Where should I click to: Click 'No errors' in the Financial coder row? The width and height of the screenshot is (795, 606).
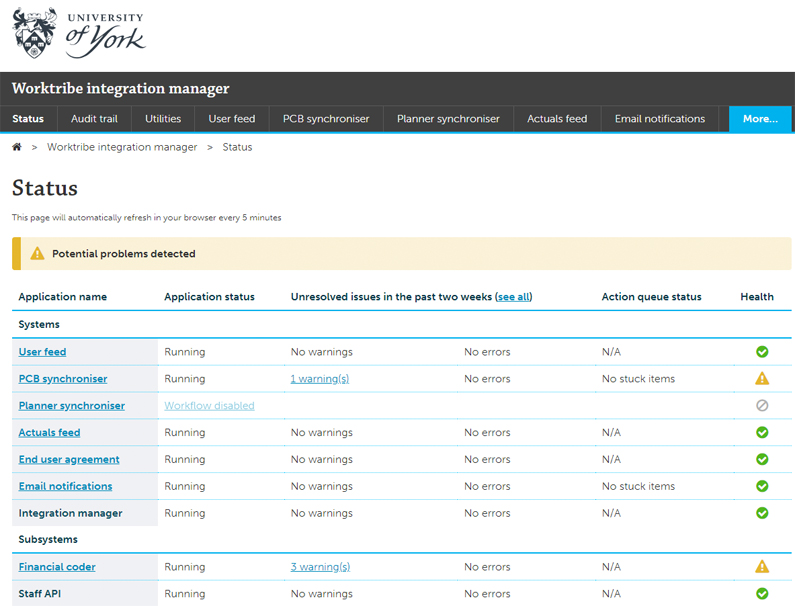pos(487,567)
